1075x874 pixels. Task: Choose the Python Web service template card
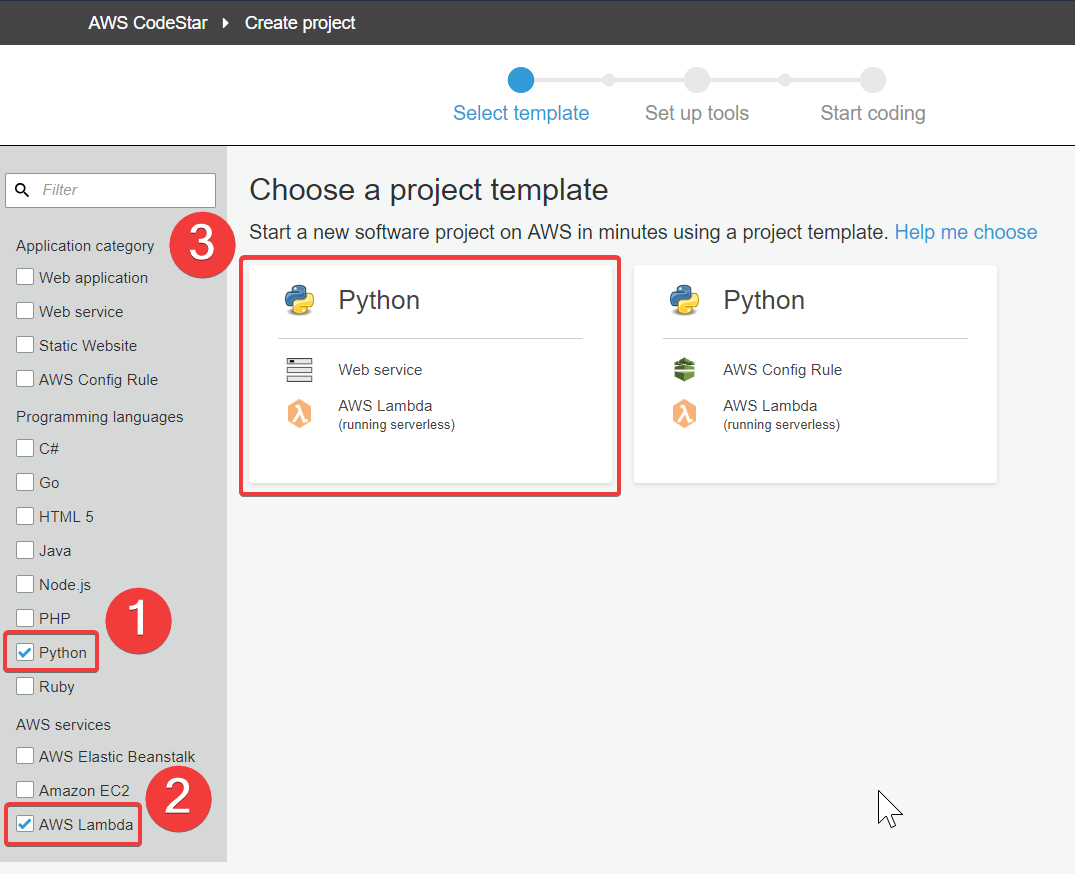(x=430, y=374)
